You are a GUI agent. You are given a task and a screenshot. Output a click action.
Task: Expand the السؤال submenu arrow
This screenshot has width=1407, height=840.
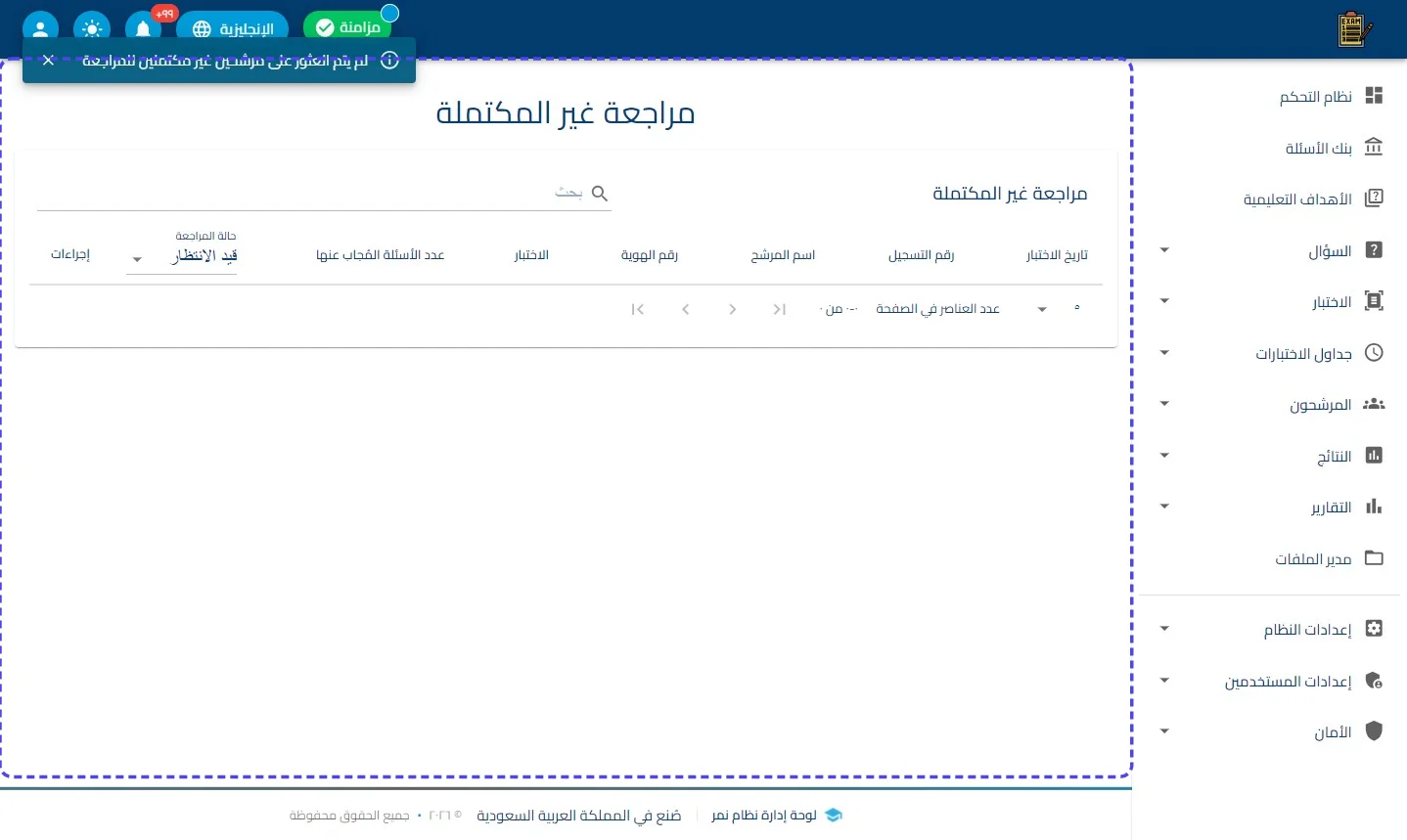point(1164,250)
